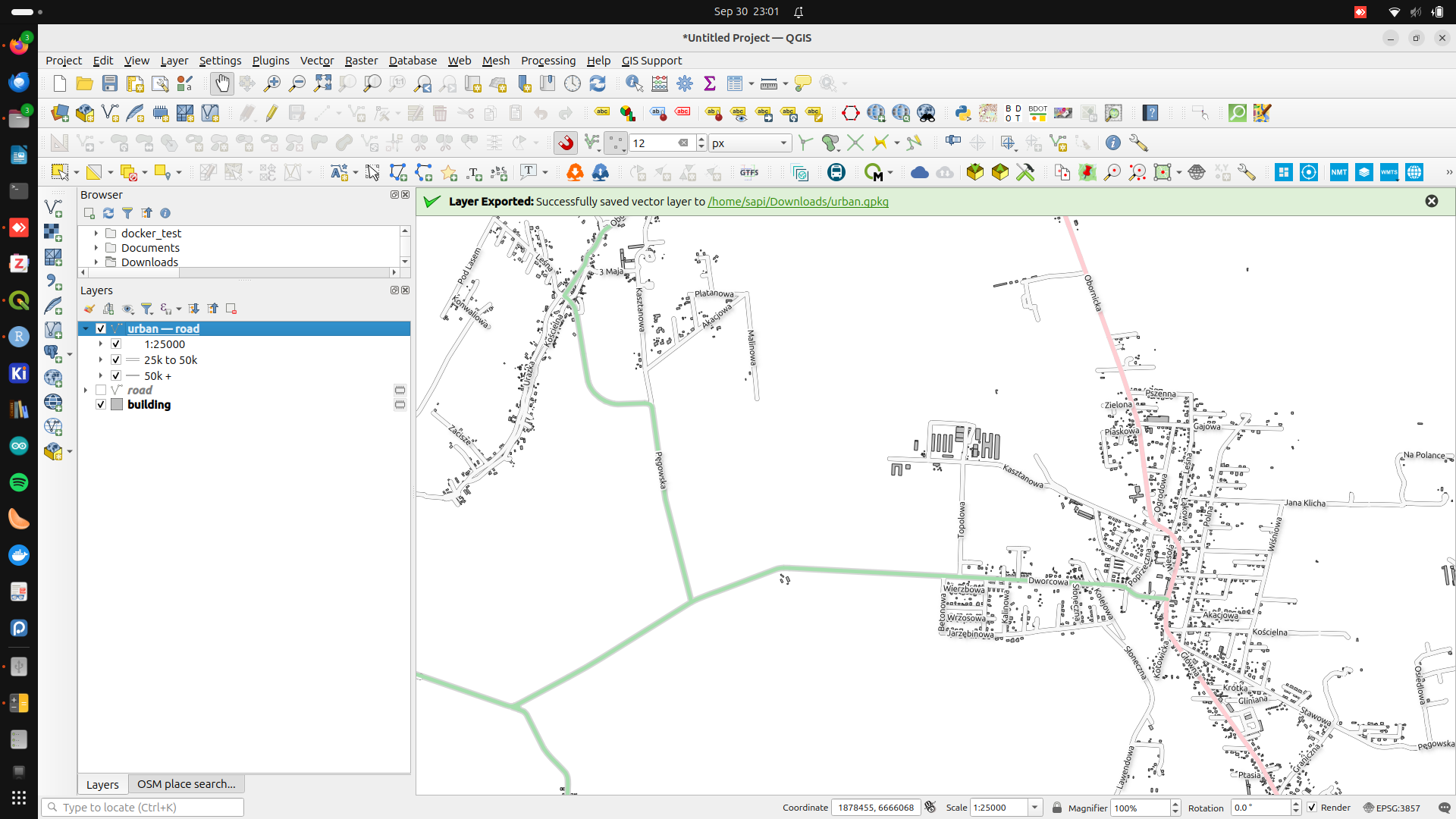Screen dimensions: 1456x819
Task: Toggle the building layer visibility
Action: (x=101, y=405)
